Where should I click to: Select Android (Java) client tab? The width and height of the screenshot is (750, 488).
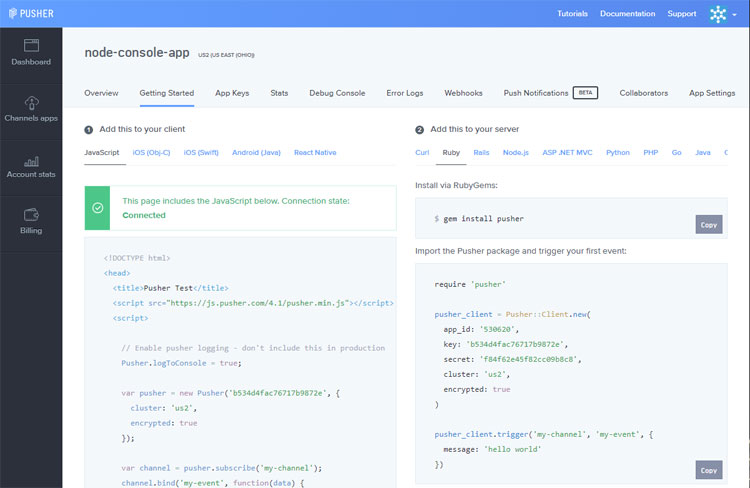[x=256, y=153]
